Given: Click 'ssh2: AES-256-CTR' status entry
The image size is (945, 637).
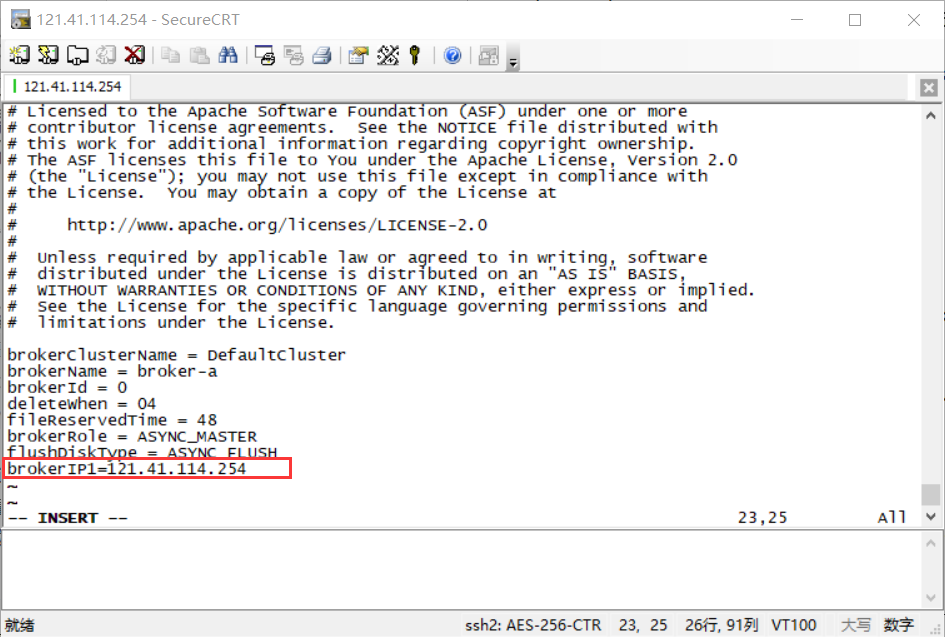Looking at the screenshot, I should point(533,626).
